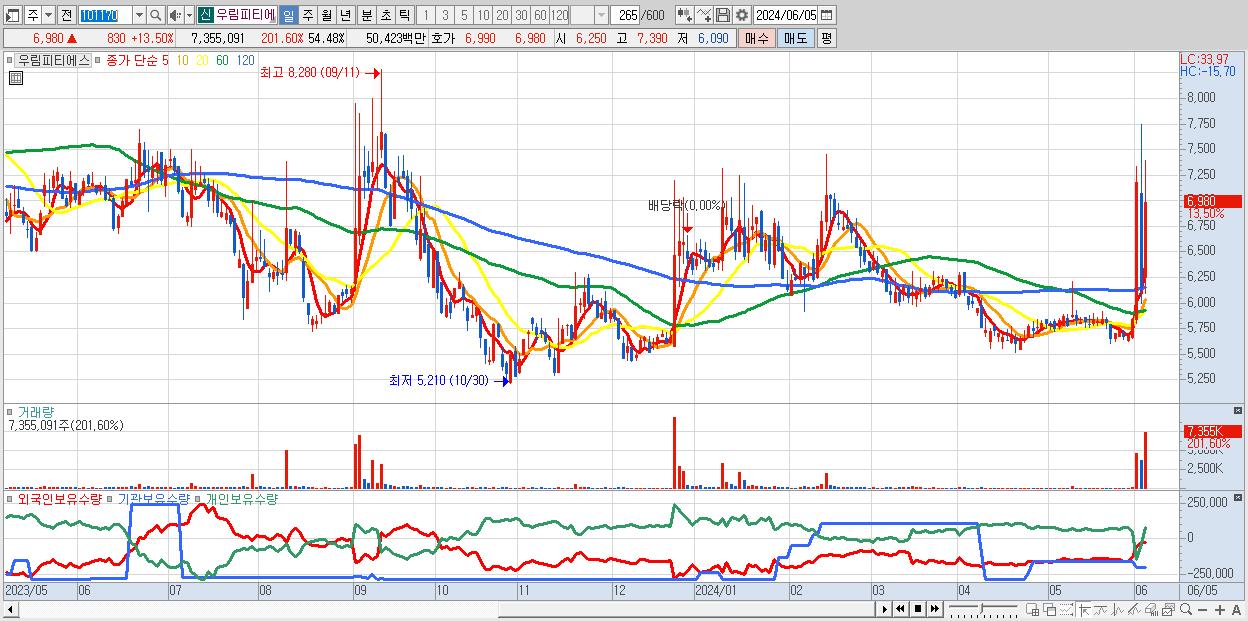Screen dimensions: 1248x621
Task: Expand the custom interval dropdown arrow
Action: pos(601,16)
